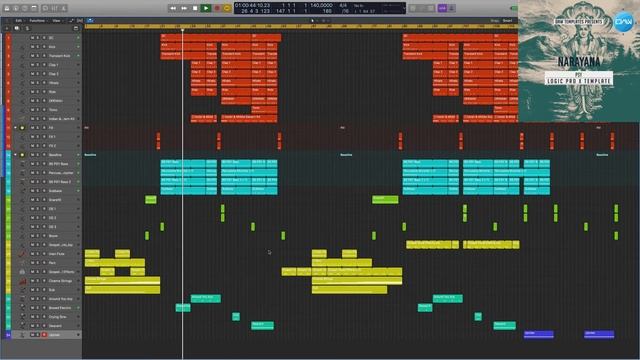Open the tracks area Edit menu

click(x=19, y=20)
